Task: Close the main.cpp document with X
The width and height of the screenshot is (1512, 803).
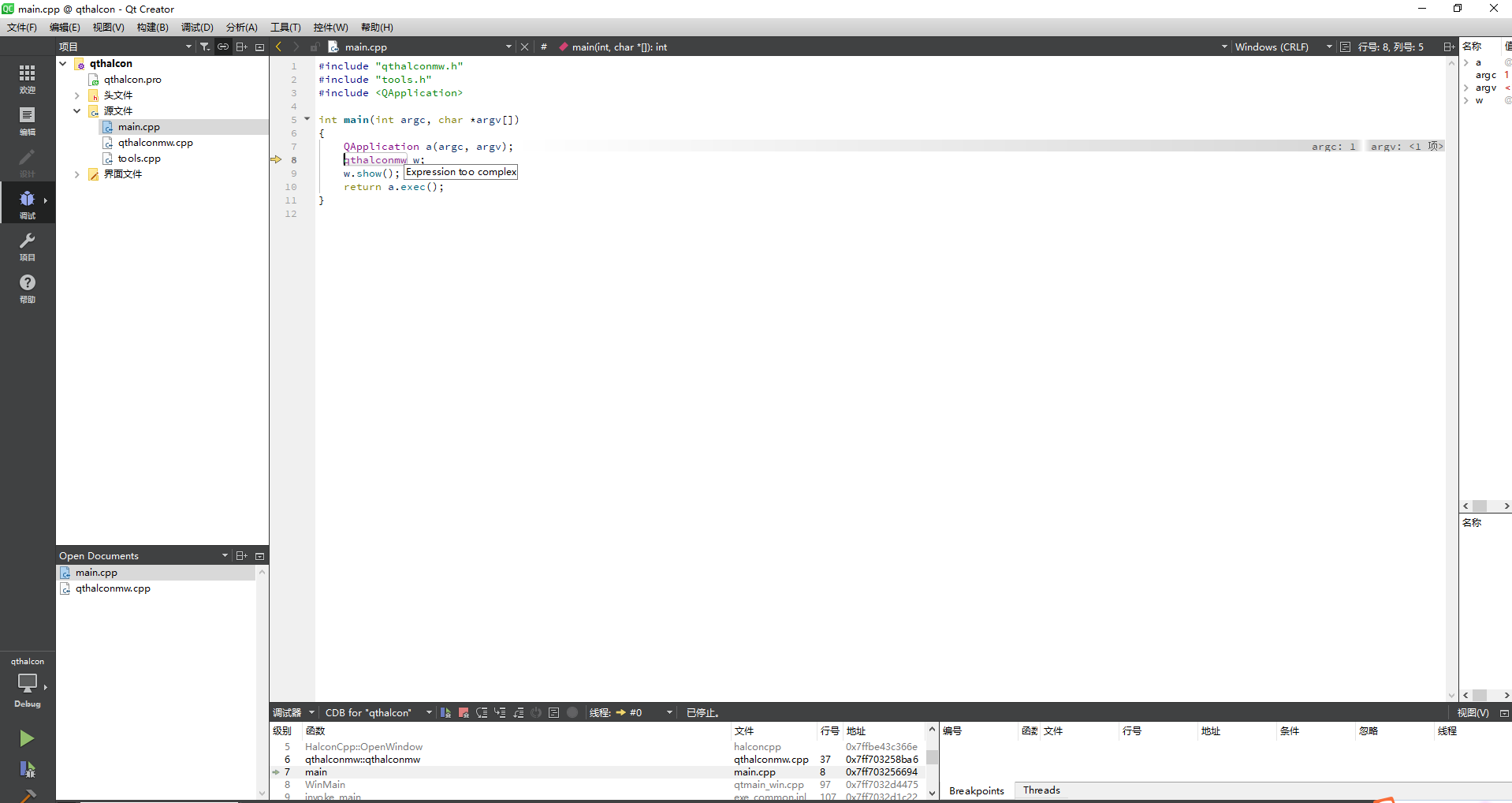Action: [525, 47]
